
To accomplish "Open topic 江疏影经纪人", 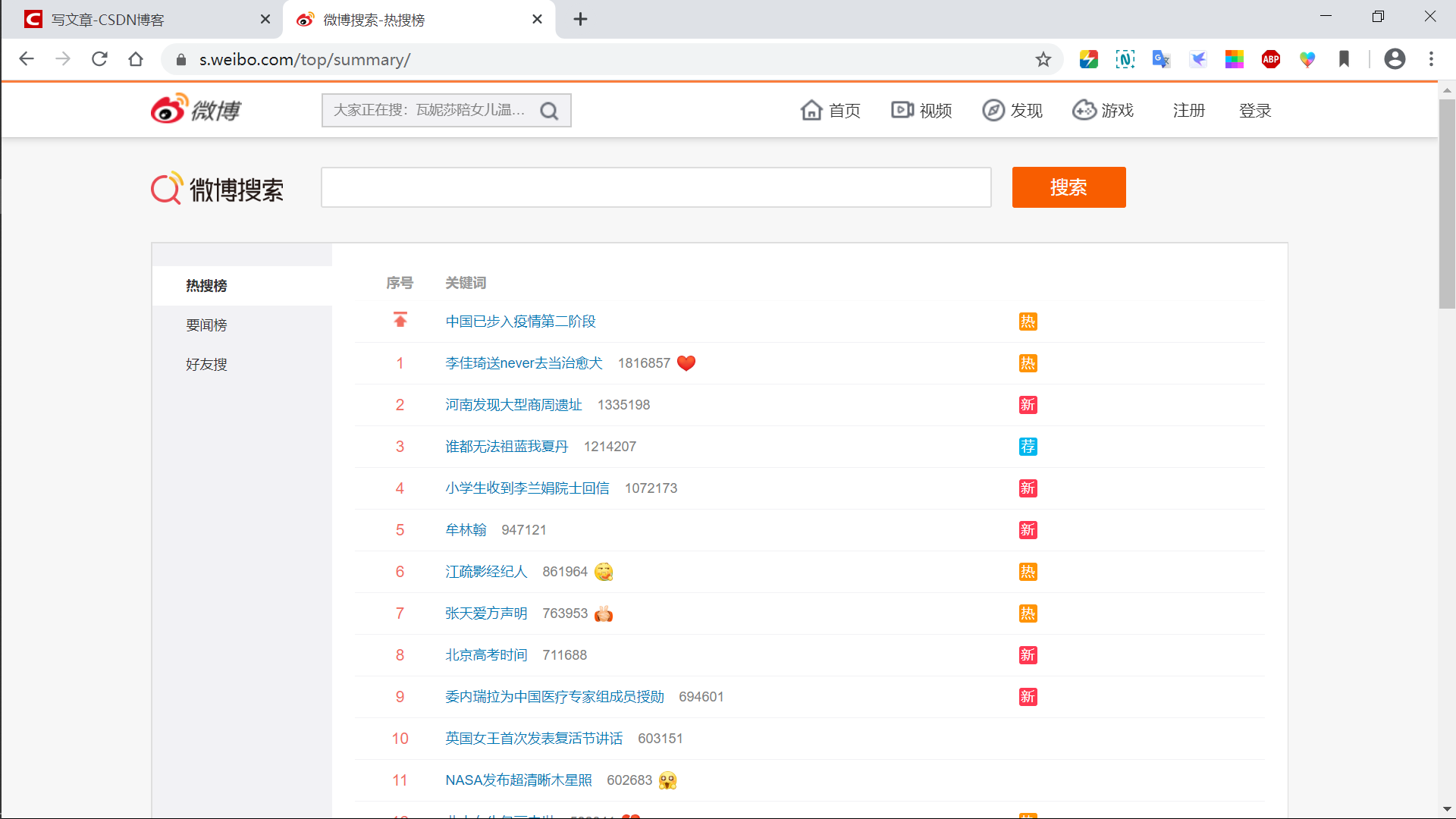I will (x=486, y=572).
